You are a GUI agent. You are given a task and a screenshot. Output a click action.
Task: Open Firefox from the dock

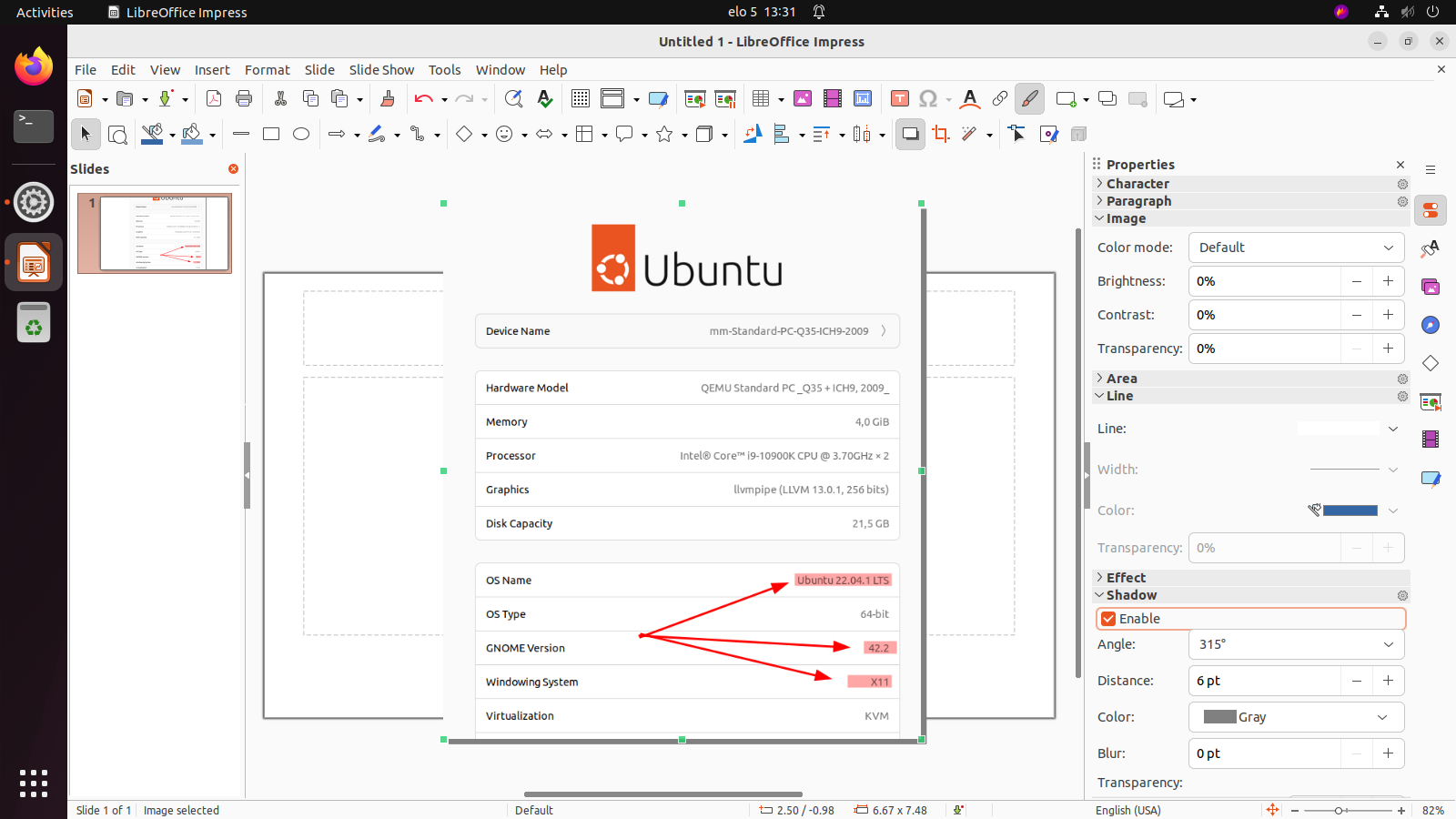click(x=34, y=66)
